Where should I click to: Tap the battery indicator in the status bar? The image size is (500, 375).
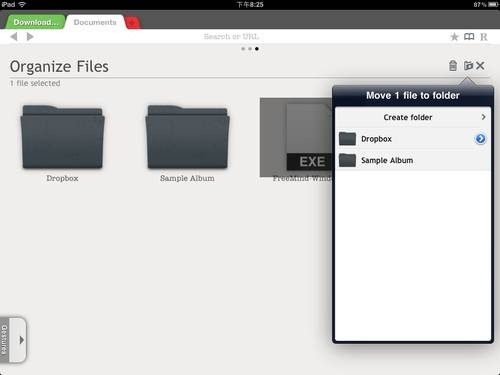[493, 5]
